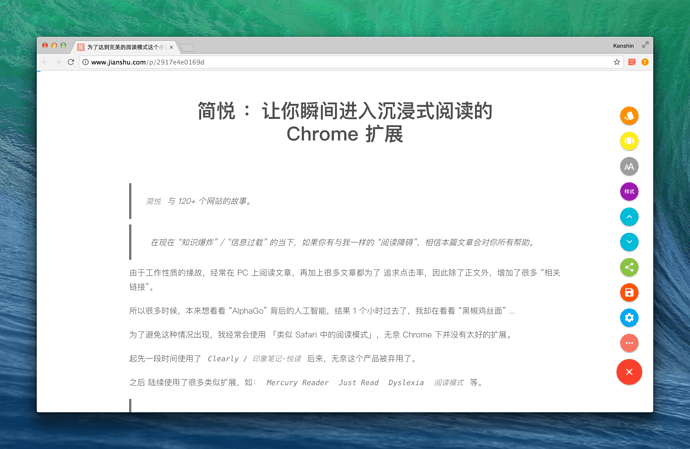Open the gray AA font size button
Viewport: 690px width, 449px height.
[x=629, y=166]
